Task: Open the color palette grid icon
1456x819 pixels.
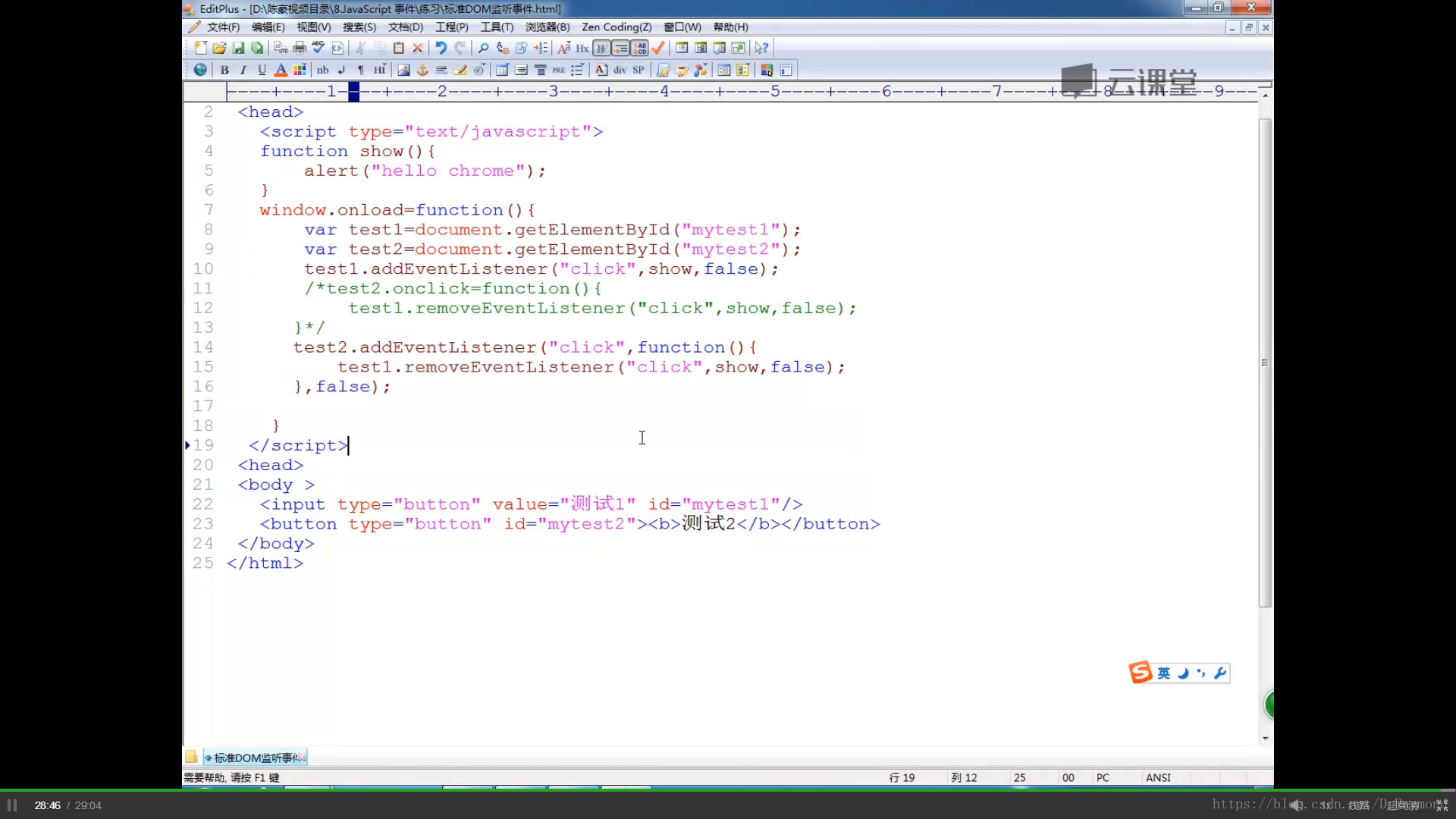Action: coord(300,70)
